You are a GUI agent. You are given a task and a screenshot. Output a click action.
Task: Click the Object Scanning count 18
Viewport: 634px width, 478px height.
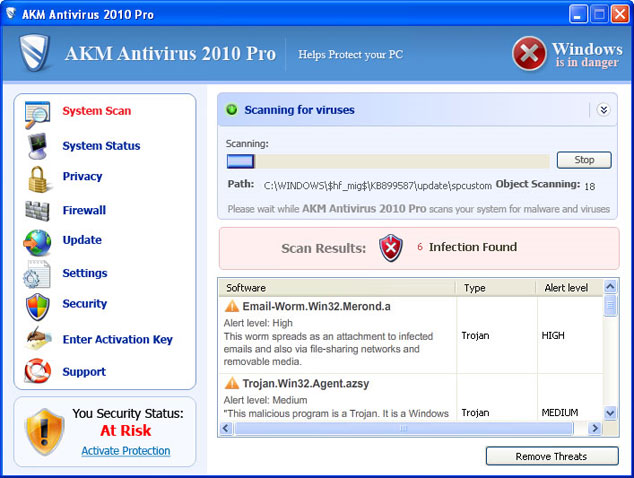click(590, 186)
